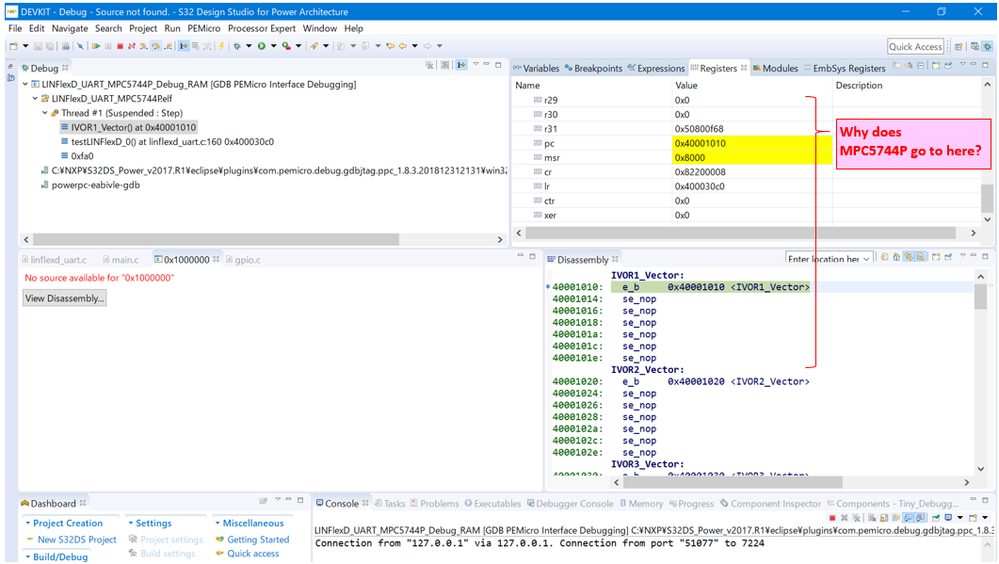999x564 pixels.
Task: Switch to the Memory tab
Action: click(x=645, y=504)
